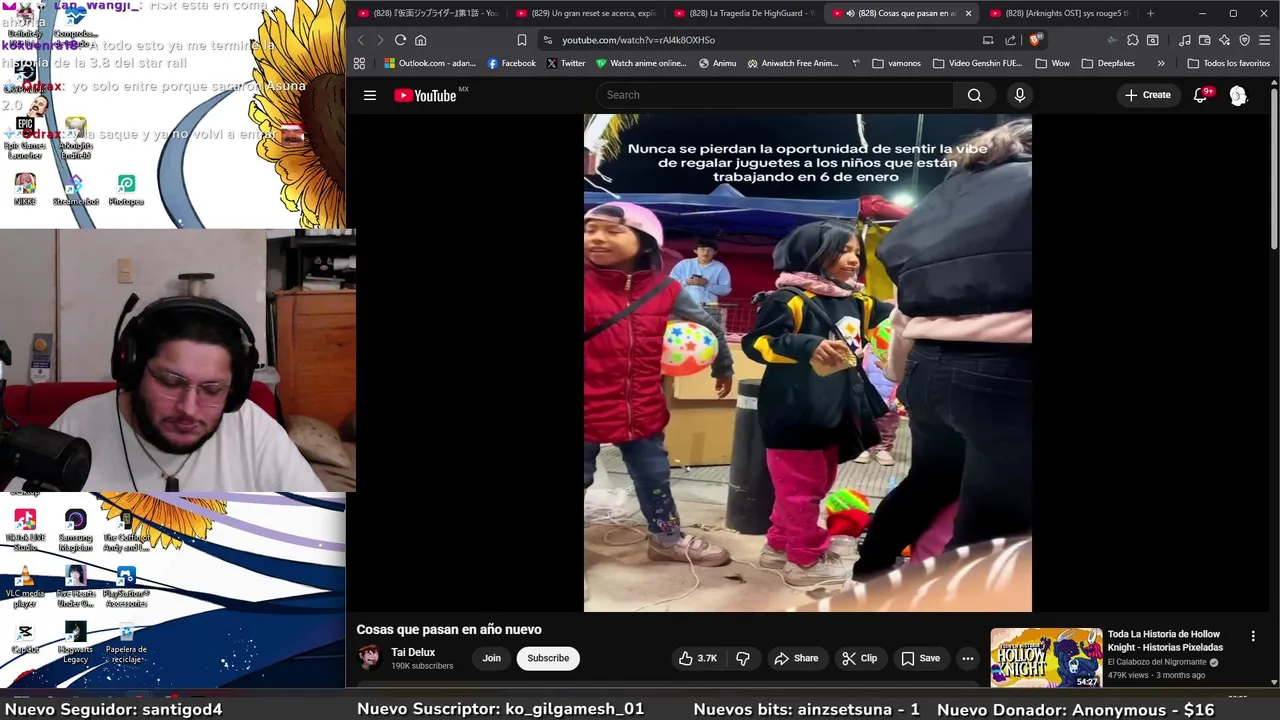
Task: Open the Brave Shields lion icon
Action: tap(1035, 40)
